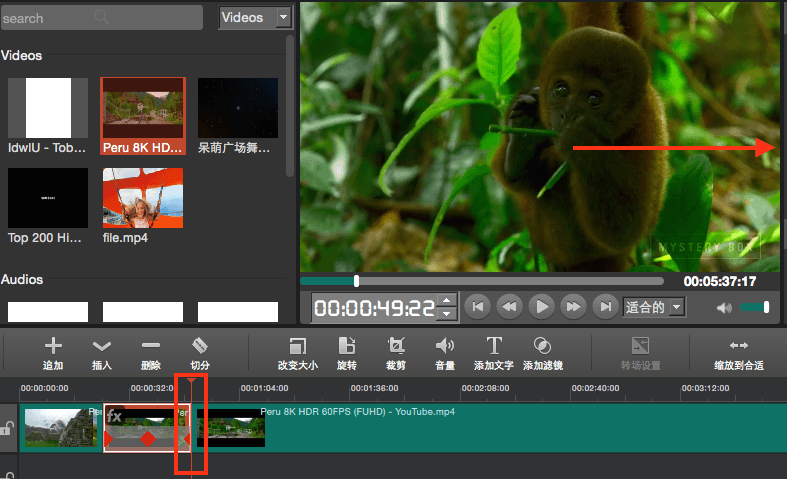Click the Videos section heading

22,55
